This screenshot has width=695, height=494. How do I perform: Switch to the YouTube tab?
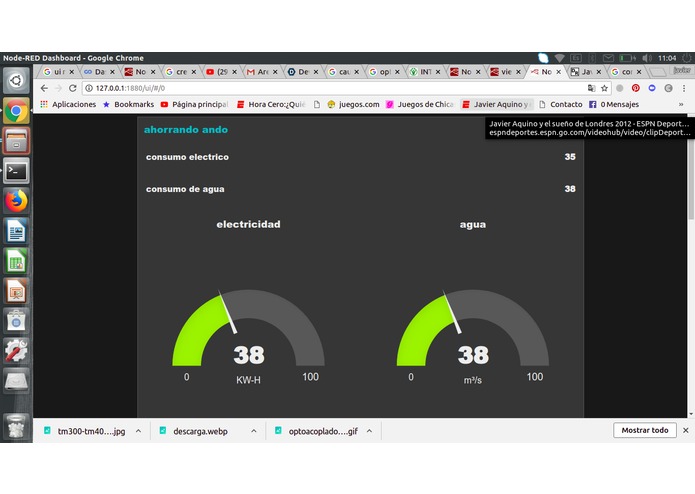coord(222,72)
